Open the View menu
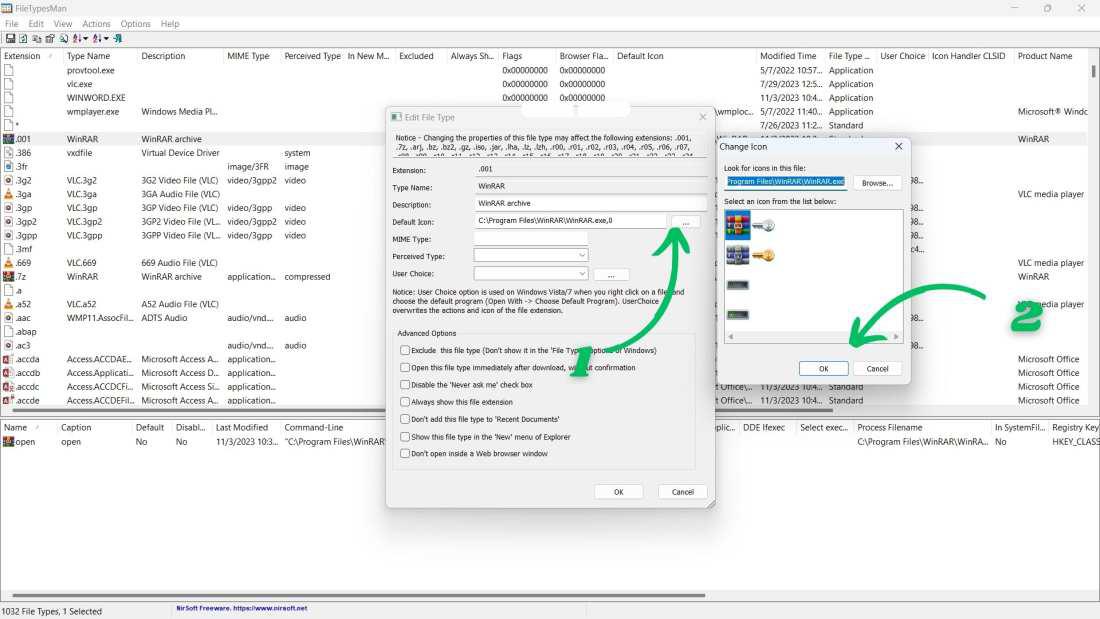1100x619 pixels. click(x=62, y=24)
